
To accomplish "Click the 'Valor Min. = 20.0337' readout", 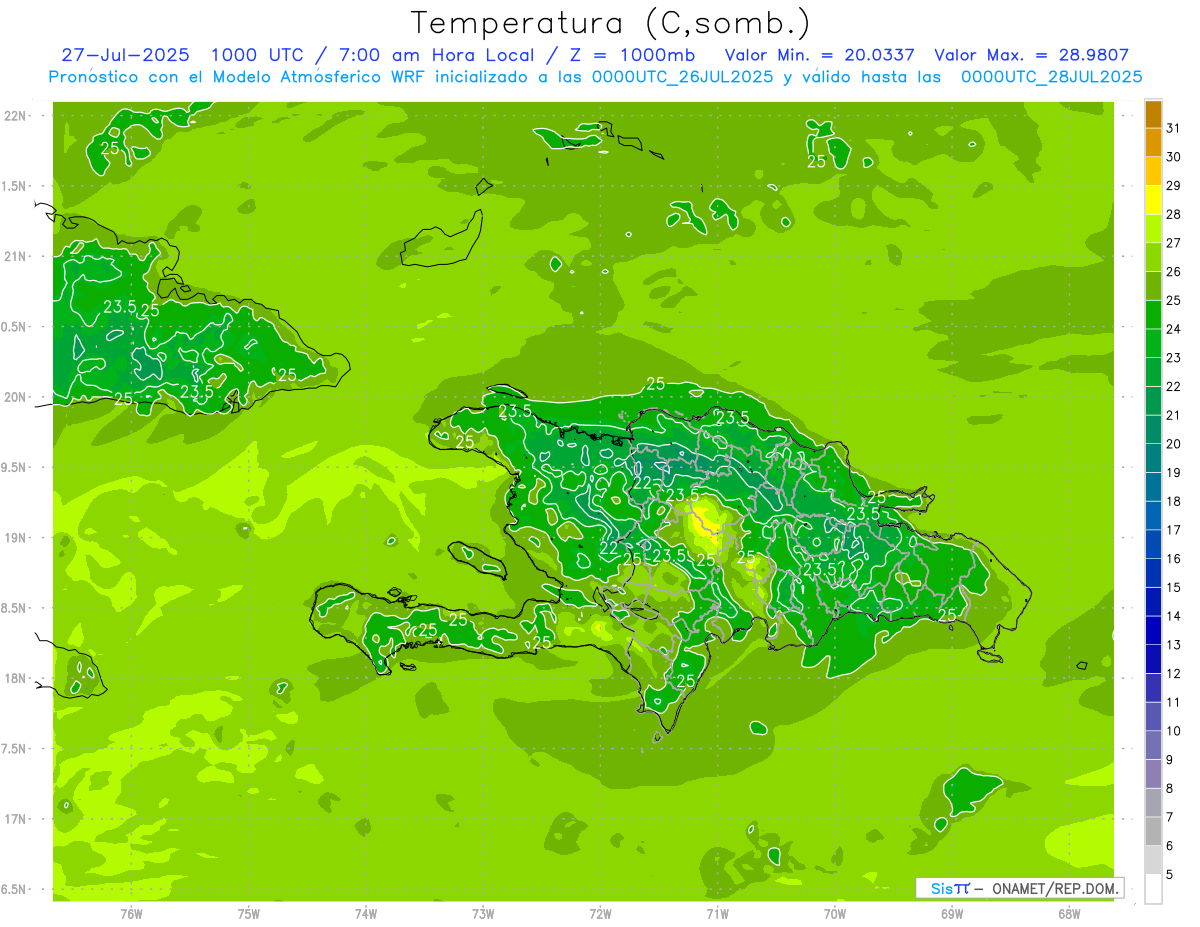I will (x=818, y=56).
